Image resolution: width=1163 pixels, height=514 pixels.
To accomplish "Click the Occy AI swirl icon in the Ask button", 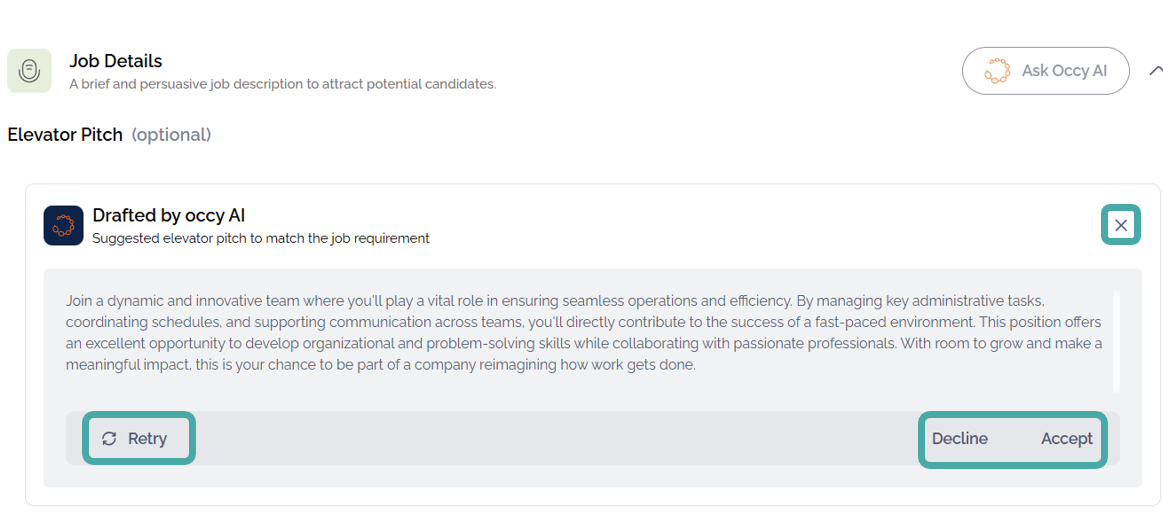I will pyautogui.click(x=996, y=71).
